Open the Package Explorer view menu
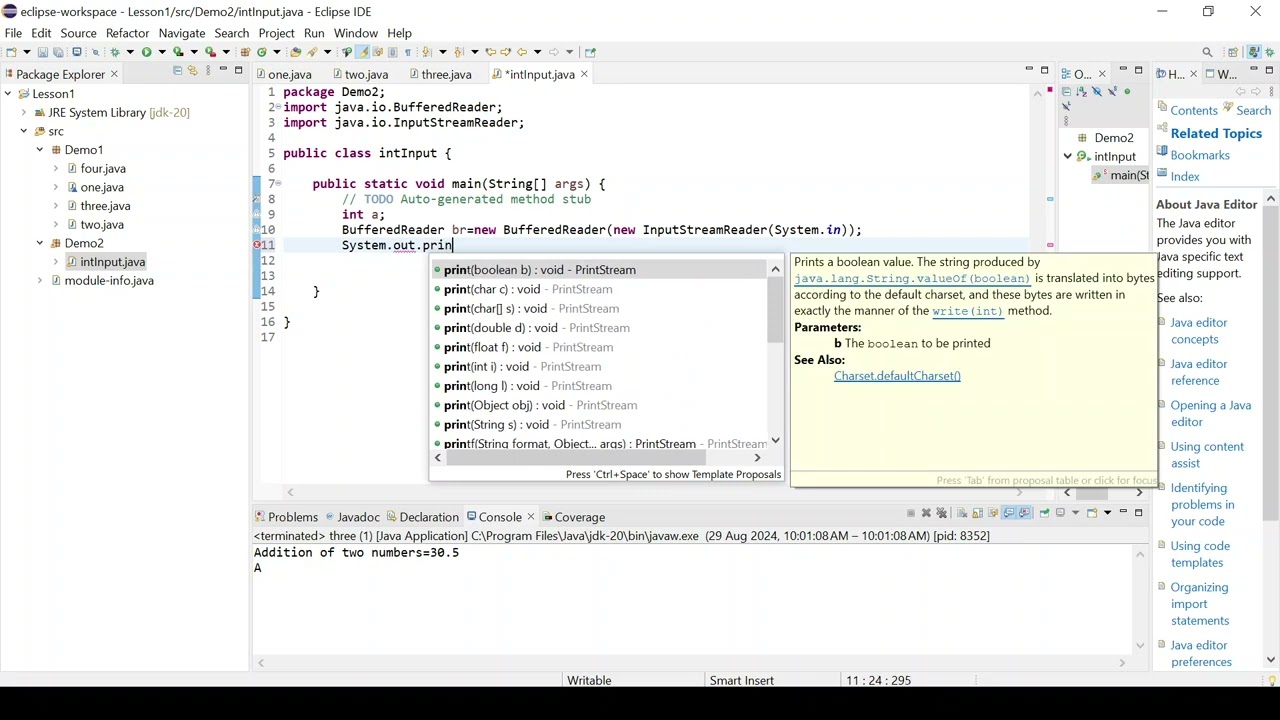The image size is (1280, 720). pyautogui.click(x=208, y=70)
